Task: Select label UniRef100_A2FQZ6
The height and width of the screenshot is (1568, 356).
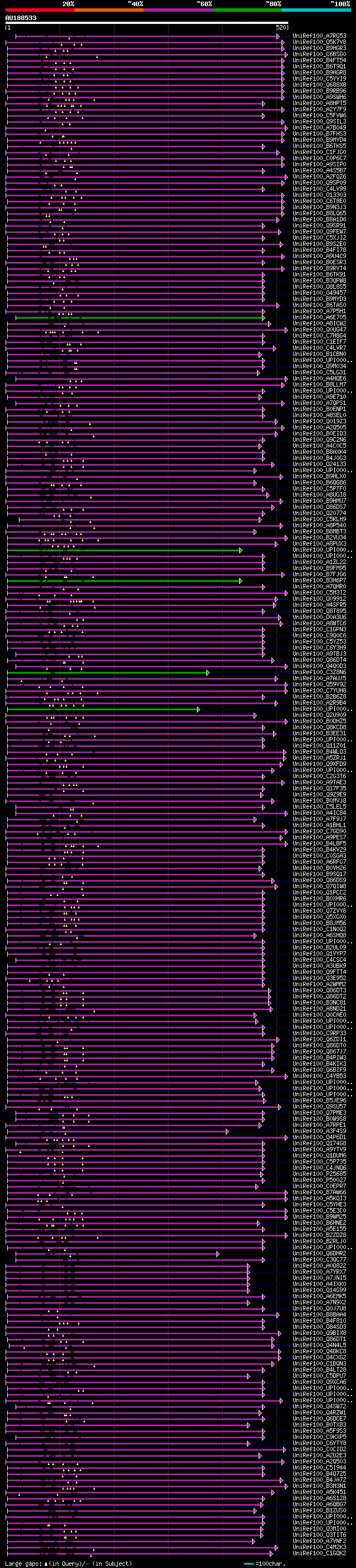Action: click(319, 176)
